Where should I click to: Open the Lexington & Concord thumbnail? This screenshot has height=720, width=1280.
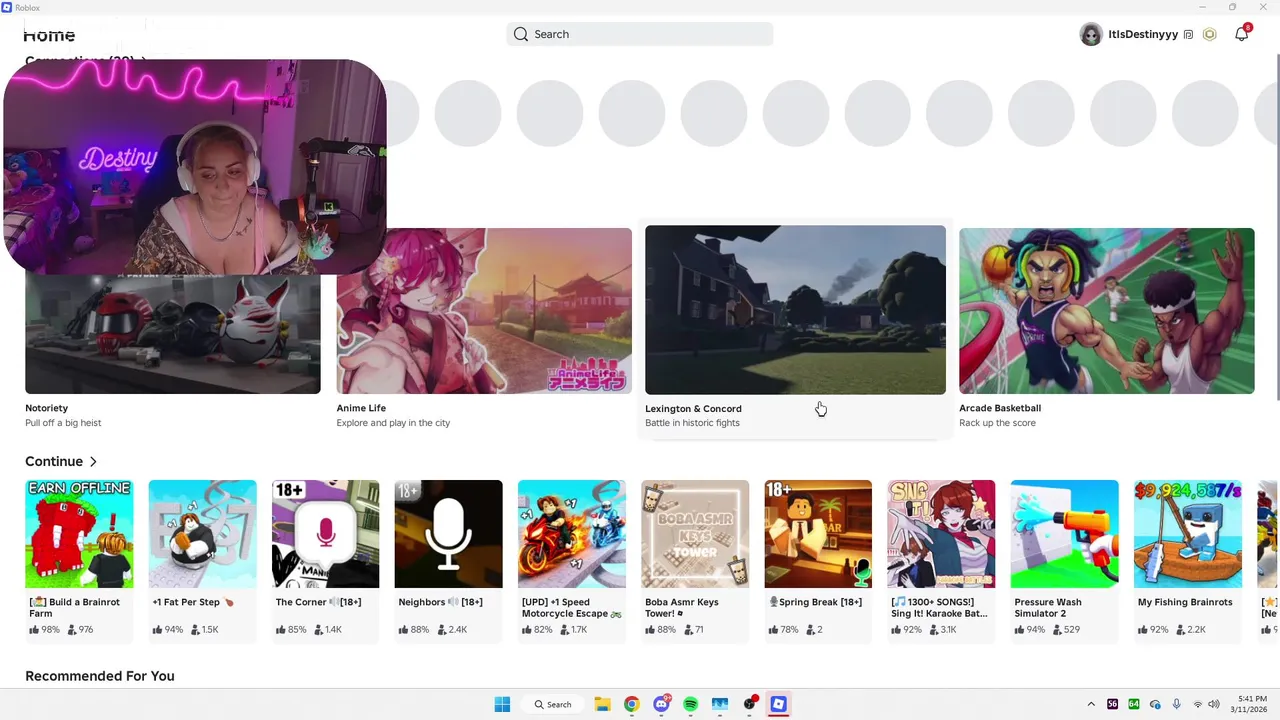tap(795, 310)
